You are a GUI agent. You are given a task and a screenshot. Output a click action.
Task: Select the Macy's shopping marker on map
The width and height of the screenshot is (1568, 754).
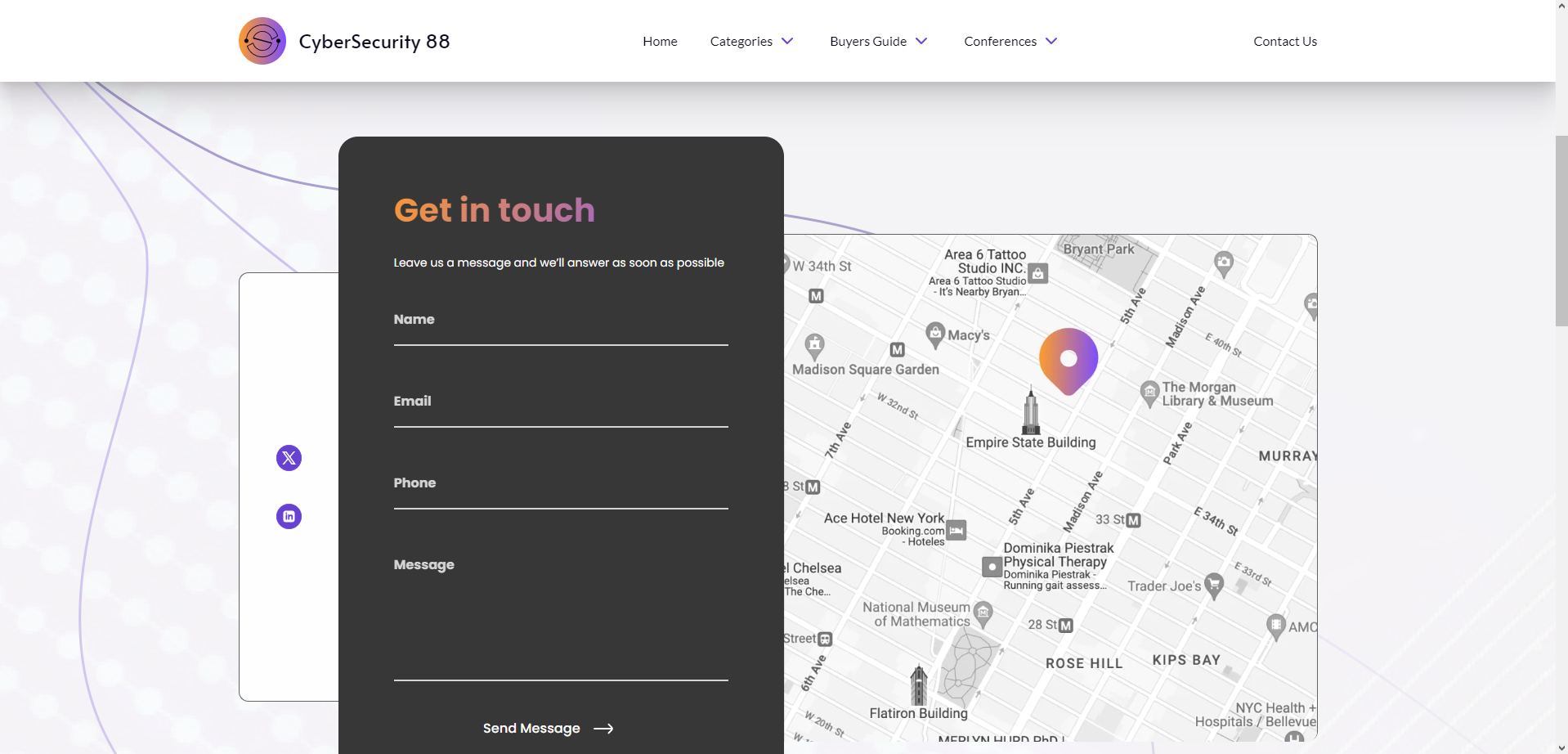tap(935, 334)
